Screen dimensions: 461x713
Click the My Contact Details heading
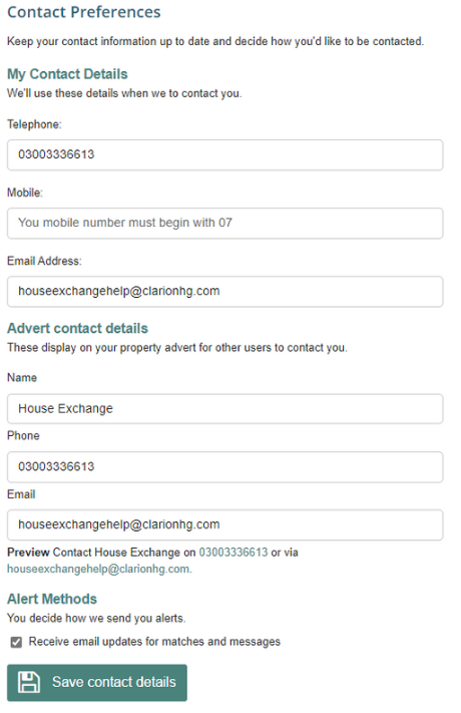click(x=67, y=74)
